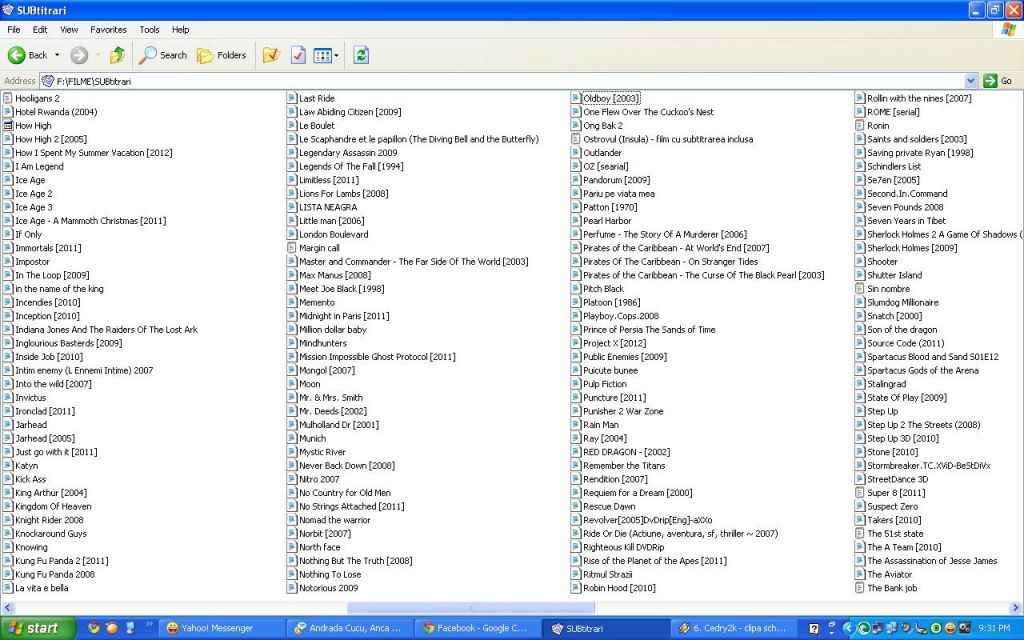
Task: Go back with the green Back button
Action: (27, 56)
